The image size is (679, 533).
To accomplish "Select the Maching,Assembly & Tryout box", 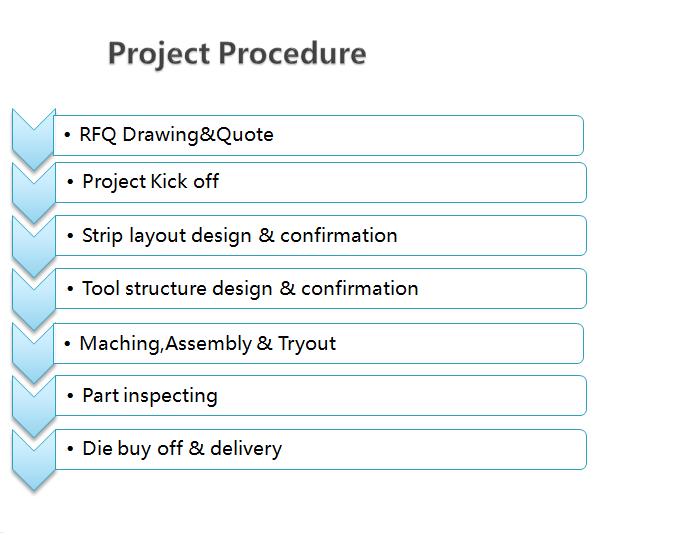I will (318, 343).
